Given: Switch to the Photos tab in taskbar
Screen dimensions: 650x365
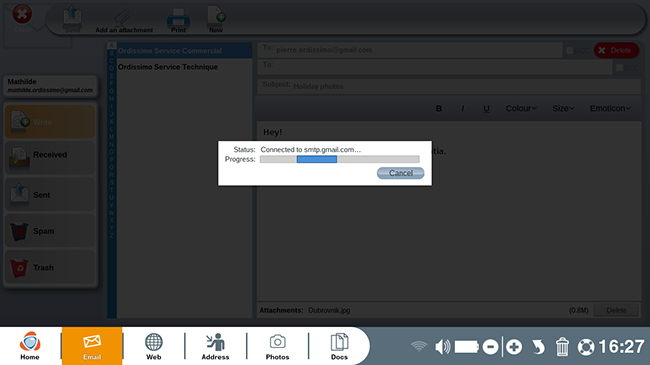Looking at the screenshot, I should coord(277,346).
